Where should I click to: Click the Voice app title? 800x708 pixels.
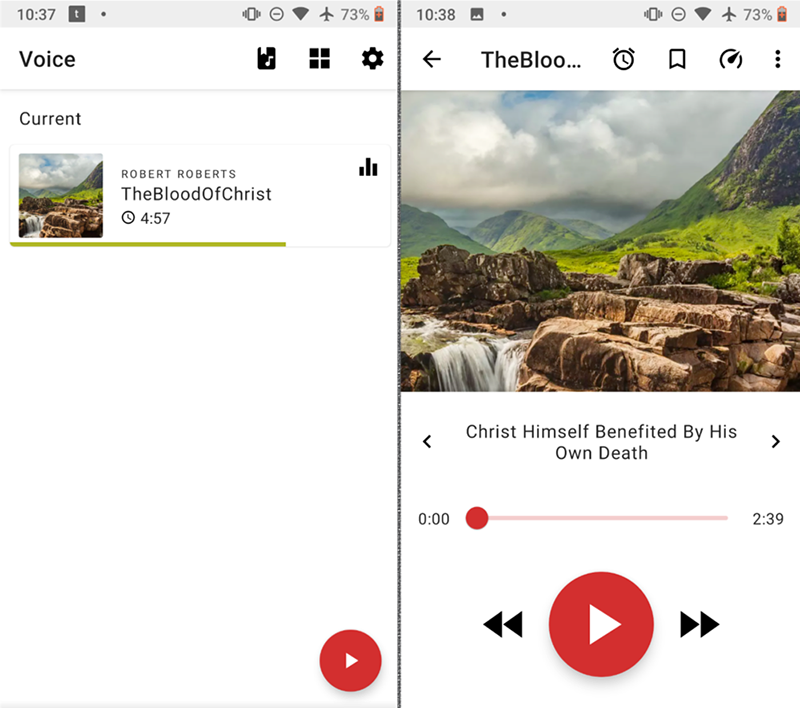[x=47, y=59]
